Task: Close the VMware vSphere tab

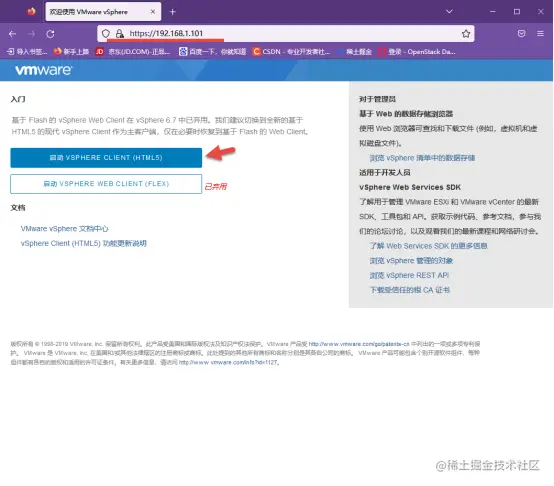Action: pos(153,12)
